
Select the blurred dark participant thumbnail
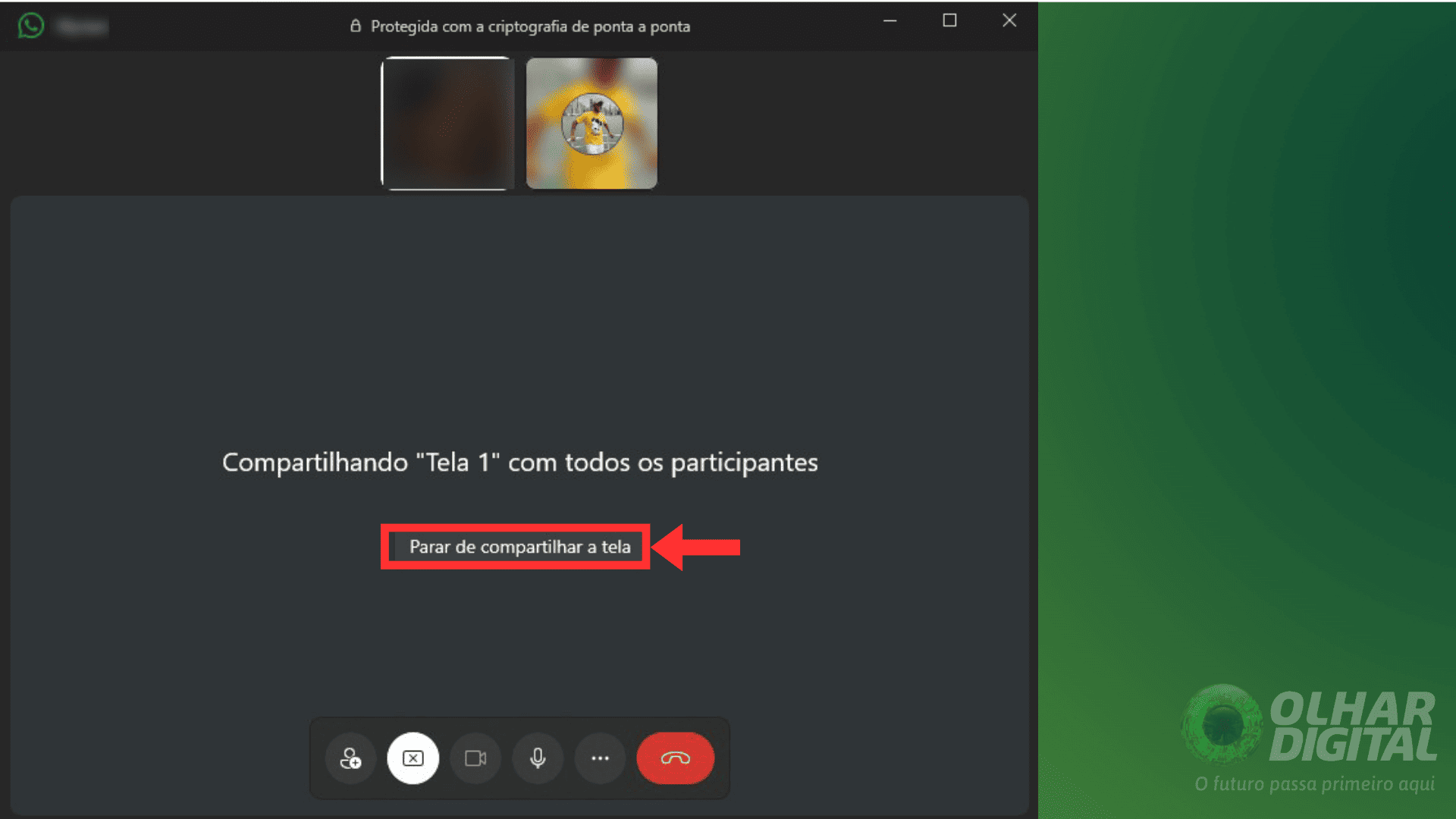coord(447,124)
